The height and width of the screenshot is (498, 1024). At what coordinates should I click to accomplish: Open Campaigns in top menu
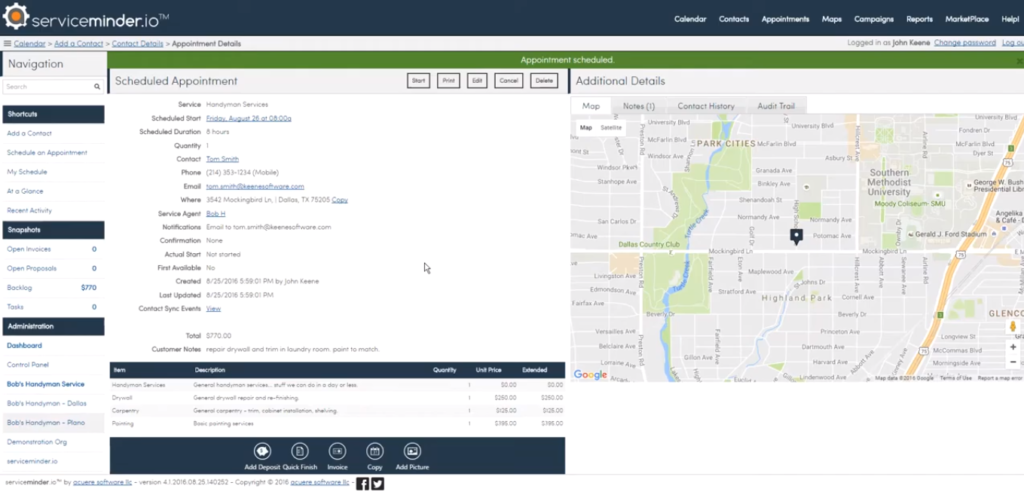[x=874, y=19]
